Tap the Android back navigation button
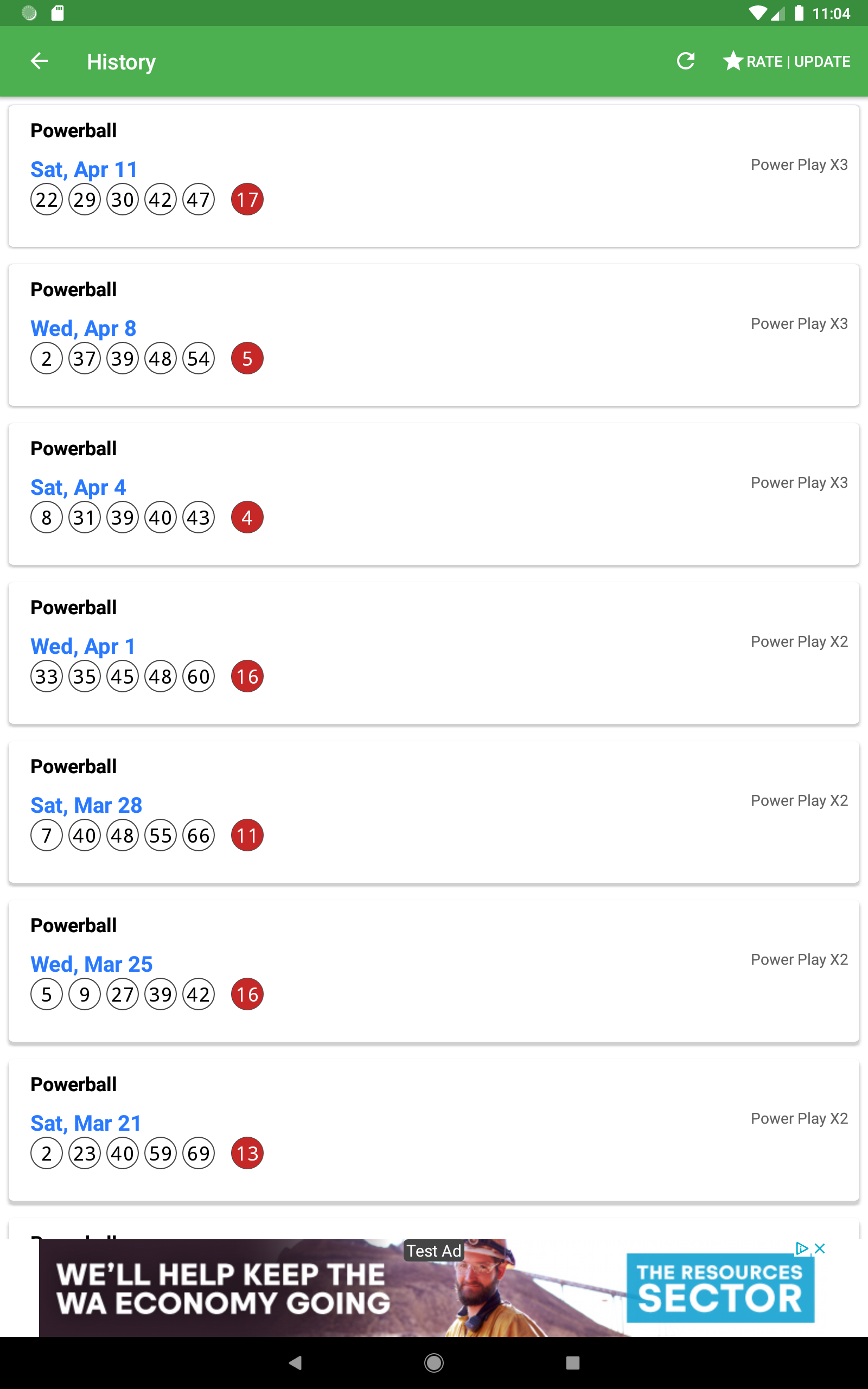Viewport: 868px width, 1389px height. (296, 1362)
